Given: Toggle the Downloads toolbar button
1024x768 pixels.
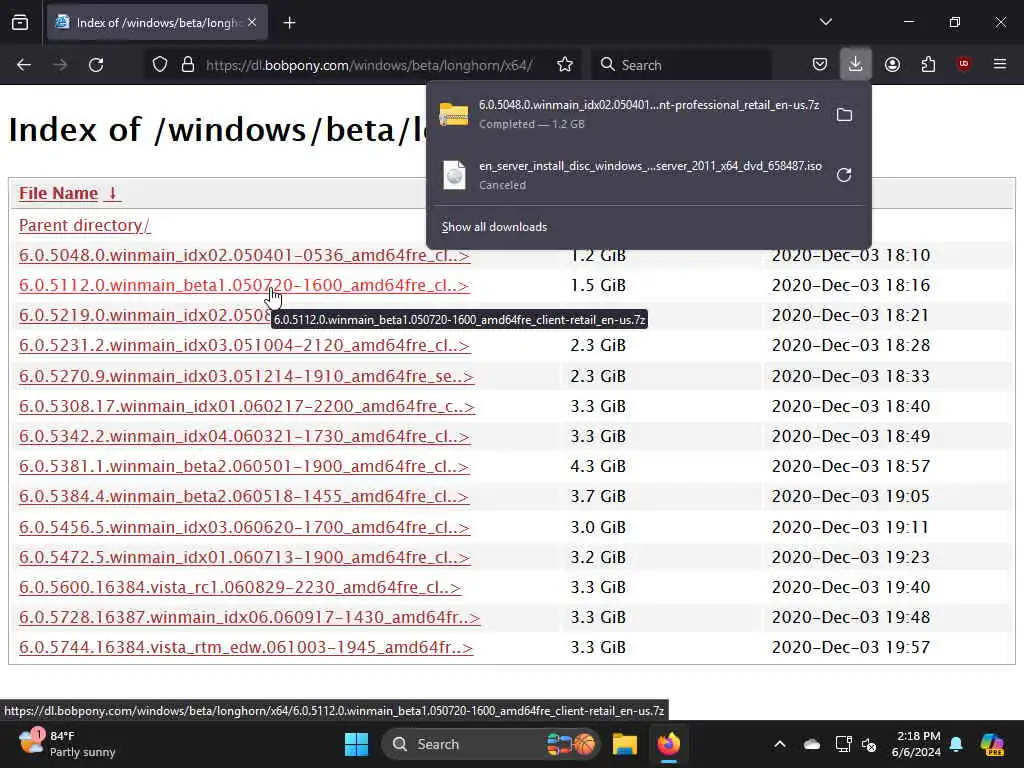Looking at the screenshot, I should (855, 65).
